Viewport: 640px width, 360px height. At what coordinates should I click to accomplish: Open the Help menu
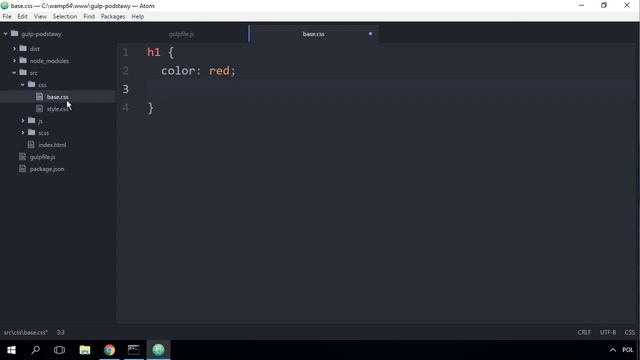tap(138, 16)
